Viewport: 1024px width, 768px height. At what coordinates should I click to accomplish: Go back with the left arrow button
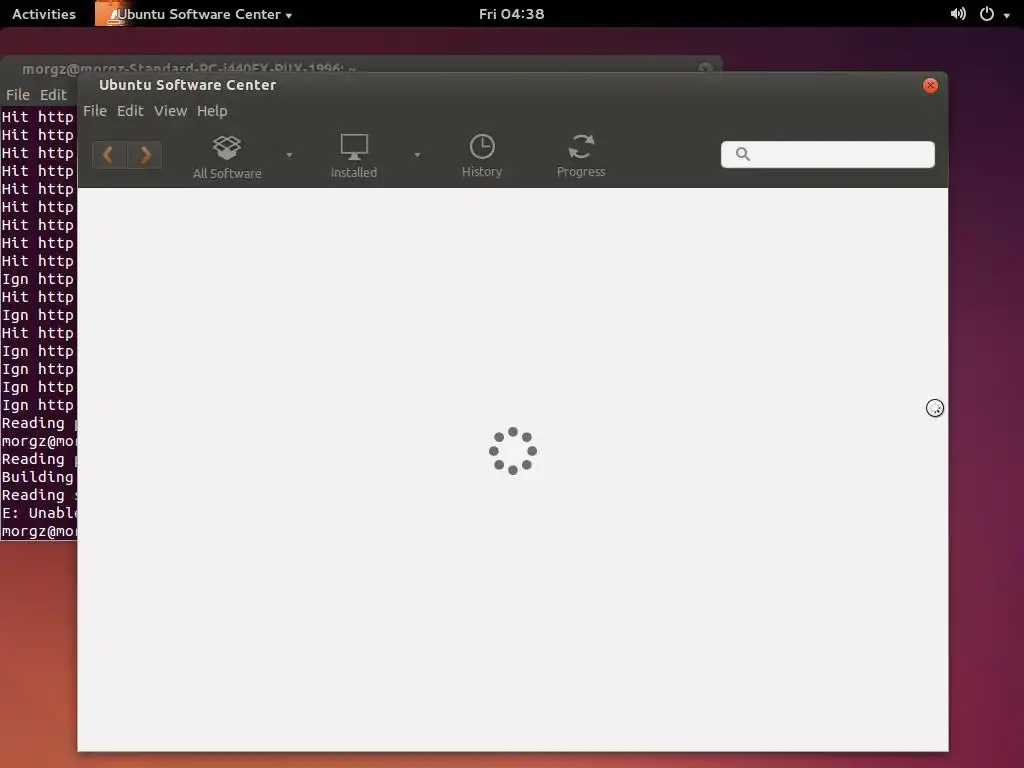[109, 155]
